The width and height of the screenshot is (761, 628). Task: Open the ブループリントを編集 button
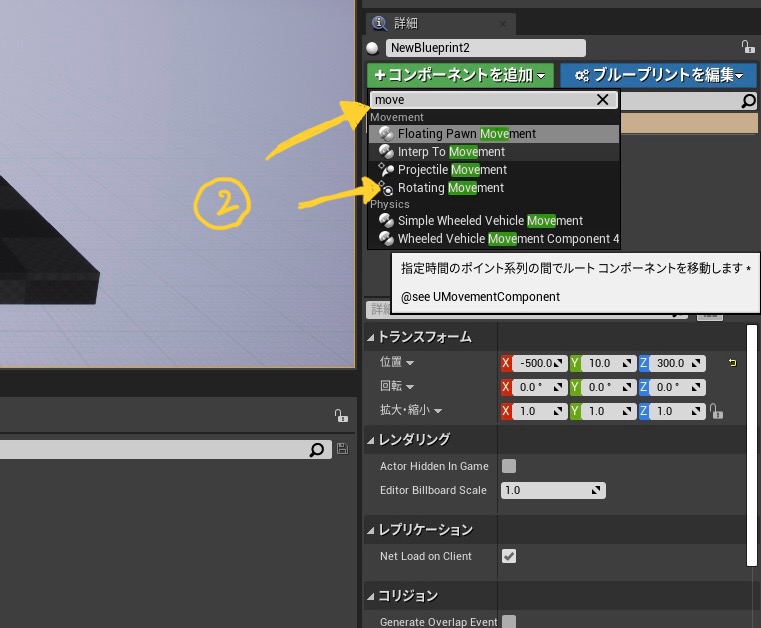pyautogui.click(x=658, y=75)
